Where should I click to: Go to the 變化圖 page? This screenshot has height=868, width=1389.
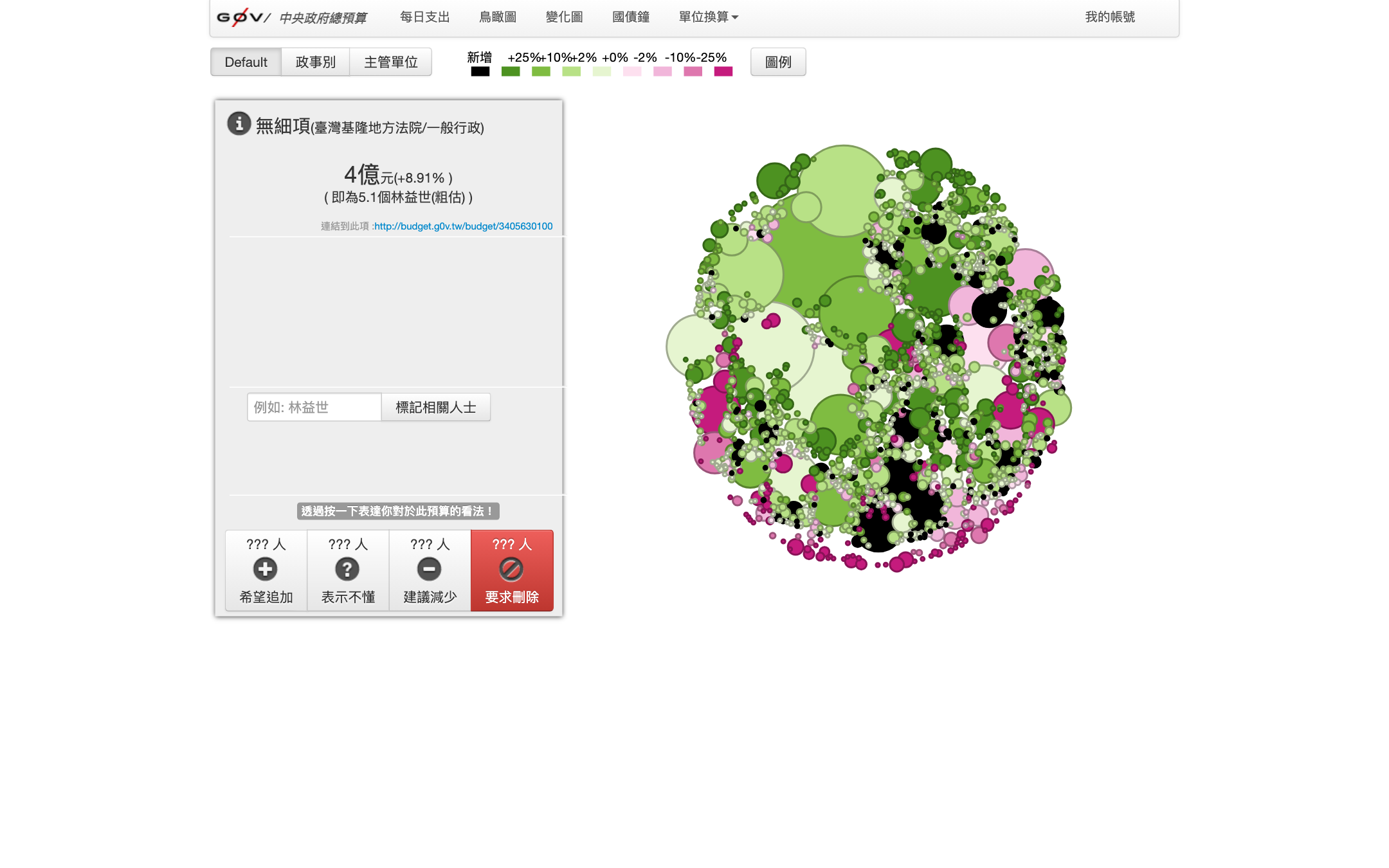coord(564,17)
